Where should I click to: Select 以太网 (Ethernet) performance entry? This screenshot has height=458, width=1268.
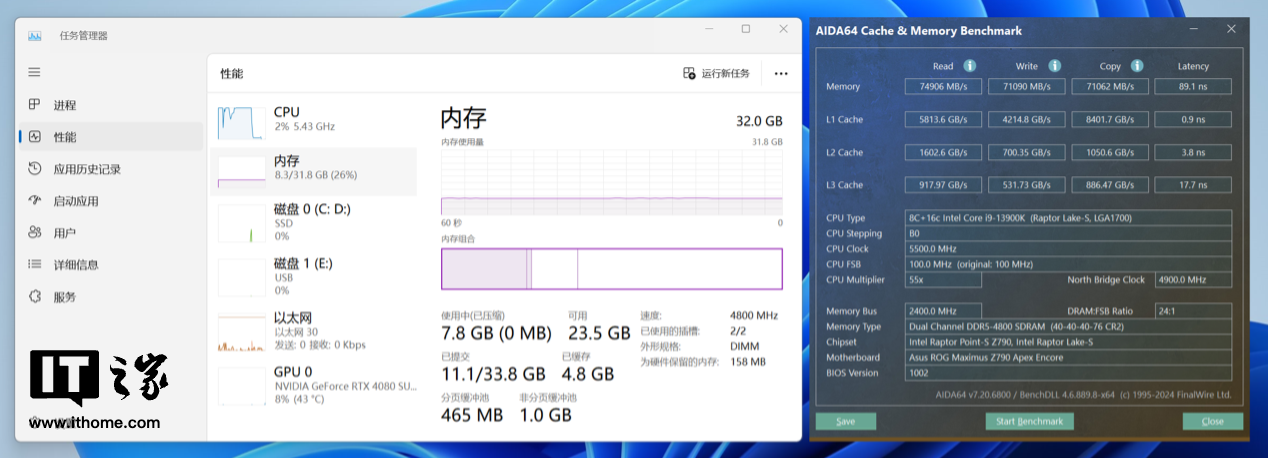(x=312, y=330)
